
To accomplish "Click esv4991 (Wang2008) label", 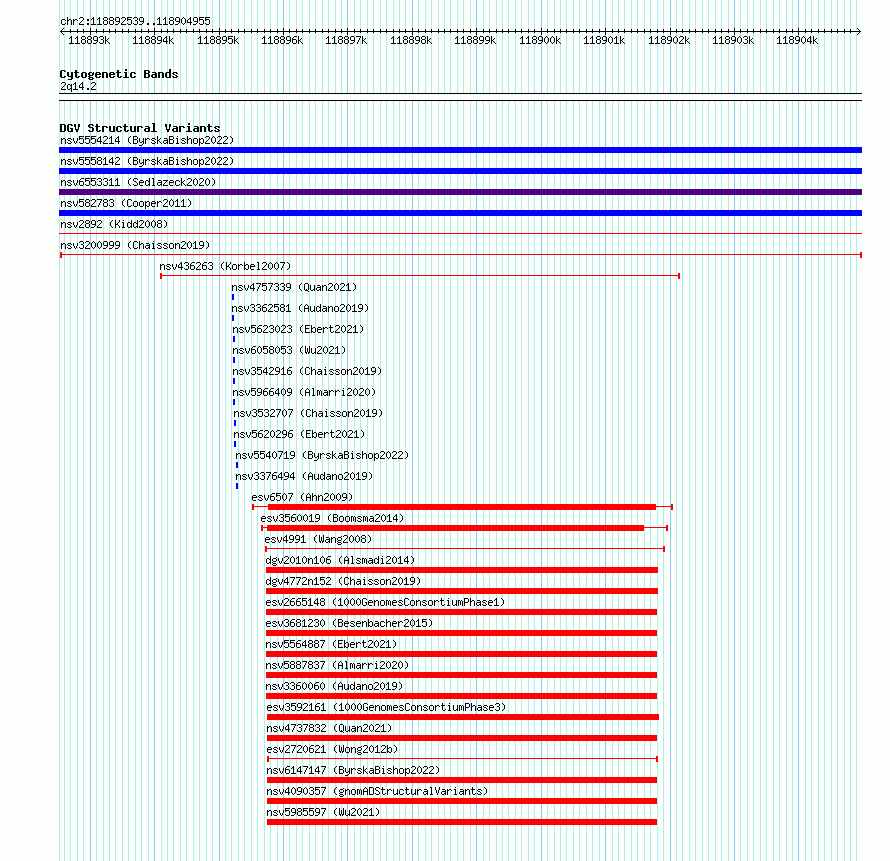I will point(318,539).
